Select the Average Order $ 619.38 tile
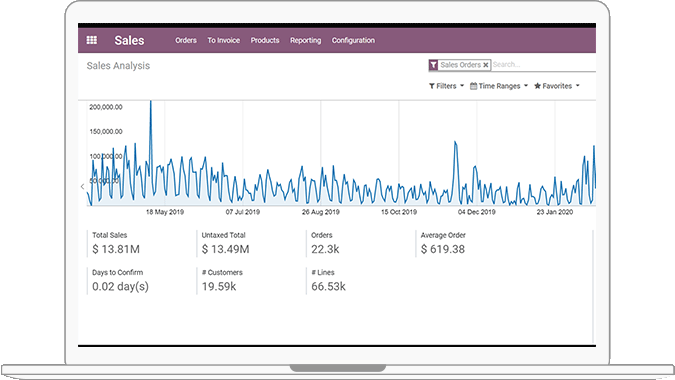Viewport: 675px width, 380px height. pyautogui.click(x=443, y=244)
